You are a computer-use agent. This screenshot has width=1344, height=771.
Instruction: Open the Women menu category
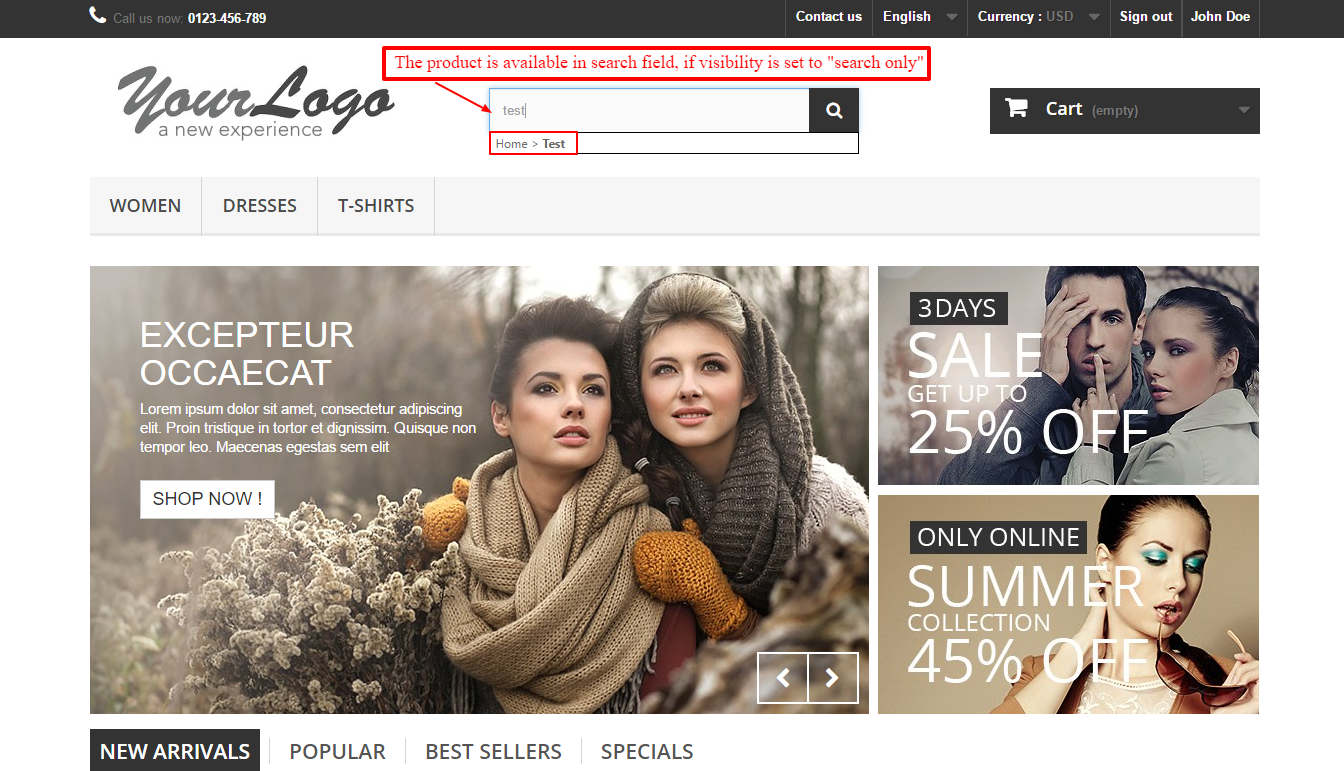(145, 206)
